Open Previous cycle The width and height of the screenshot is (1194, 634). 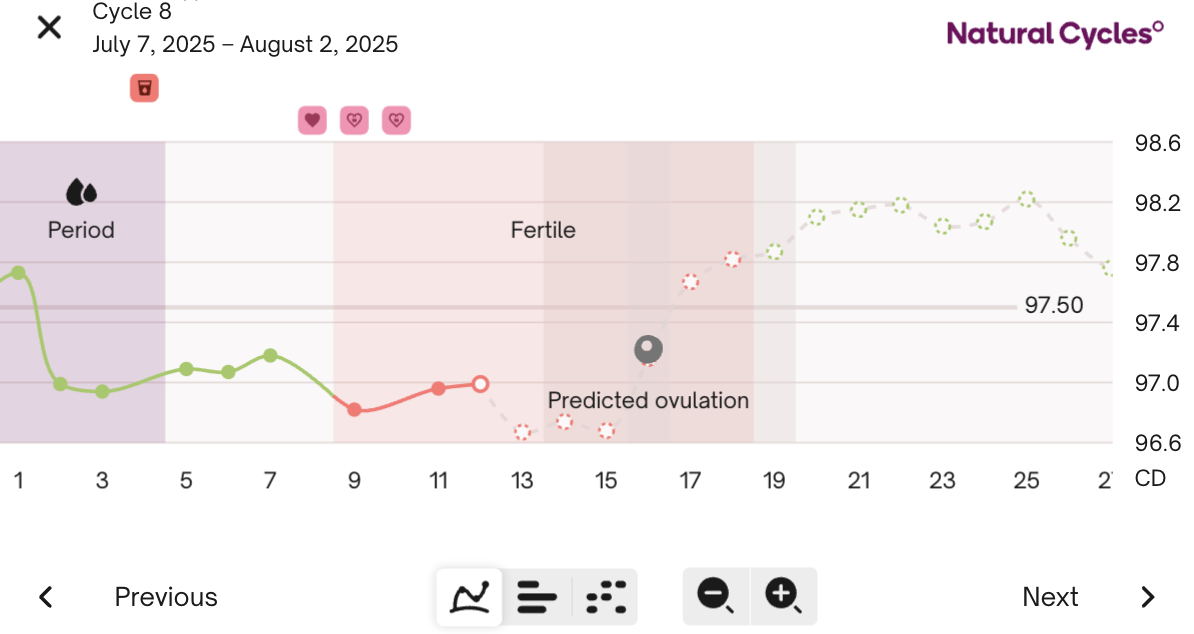166,596
